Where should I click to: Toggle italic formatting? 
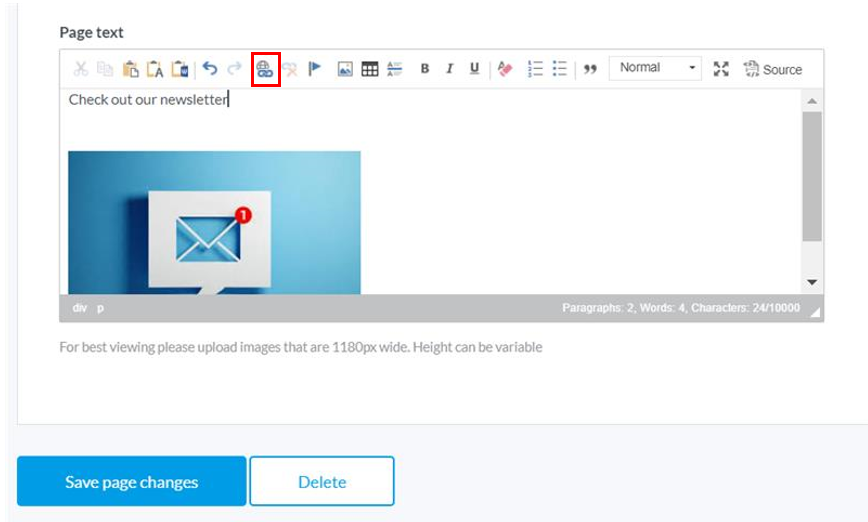pyautogui.click(x=450, y=69)
